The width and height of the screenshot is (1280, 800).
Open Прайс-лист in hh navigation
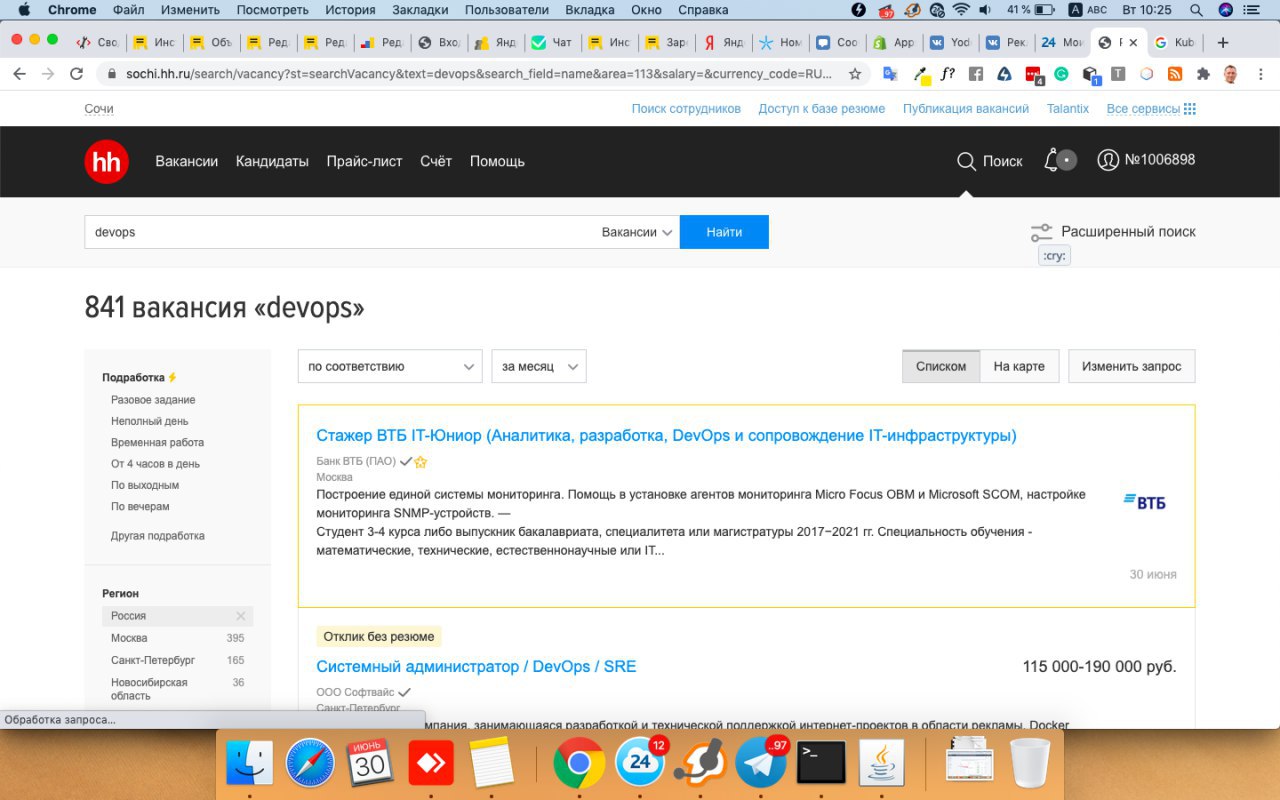point(364,161)
